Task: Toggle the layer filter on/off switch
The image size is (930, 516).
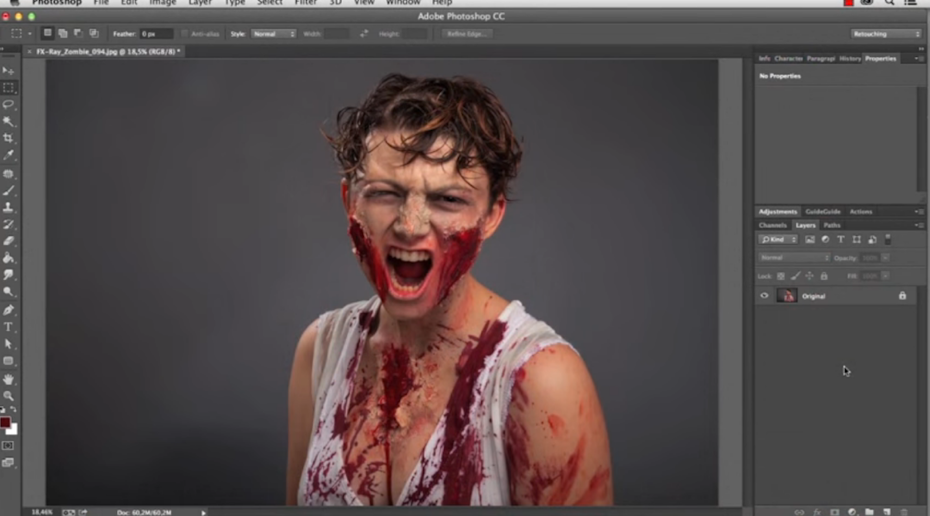Action: 888,240
